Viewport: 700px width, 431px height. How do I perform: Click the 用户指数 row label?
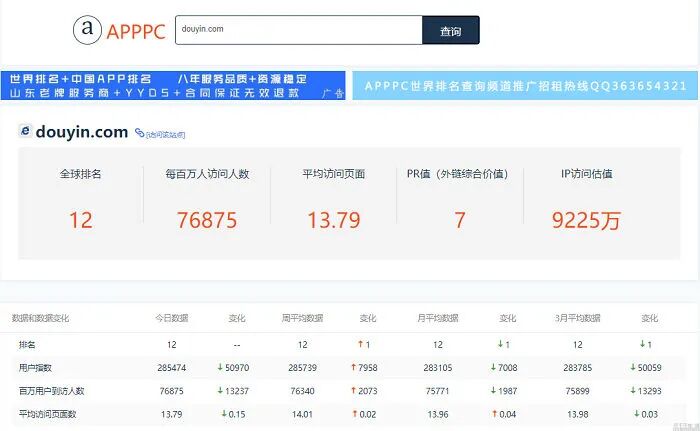click(x=35, y=368)
